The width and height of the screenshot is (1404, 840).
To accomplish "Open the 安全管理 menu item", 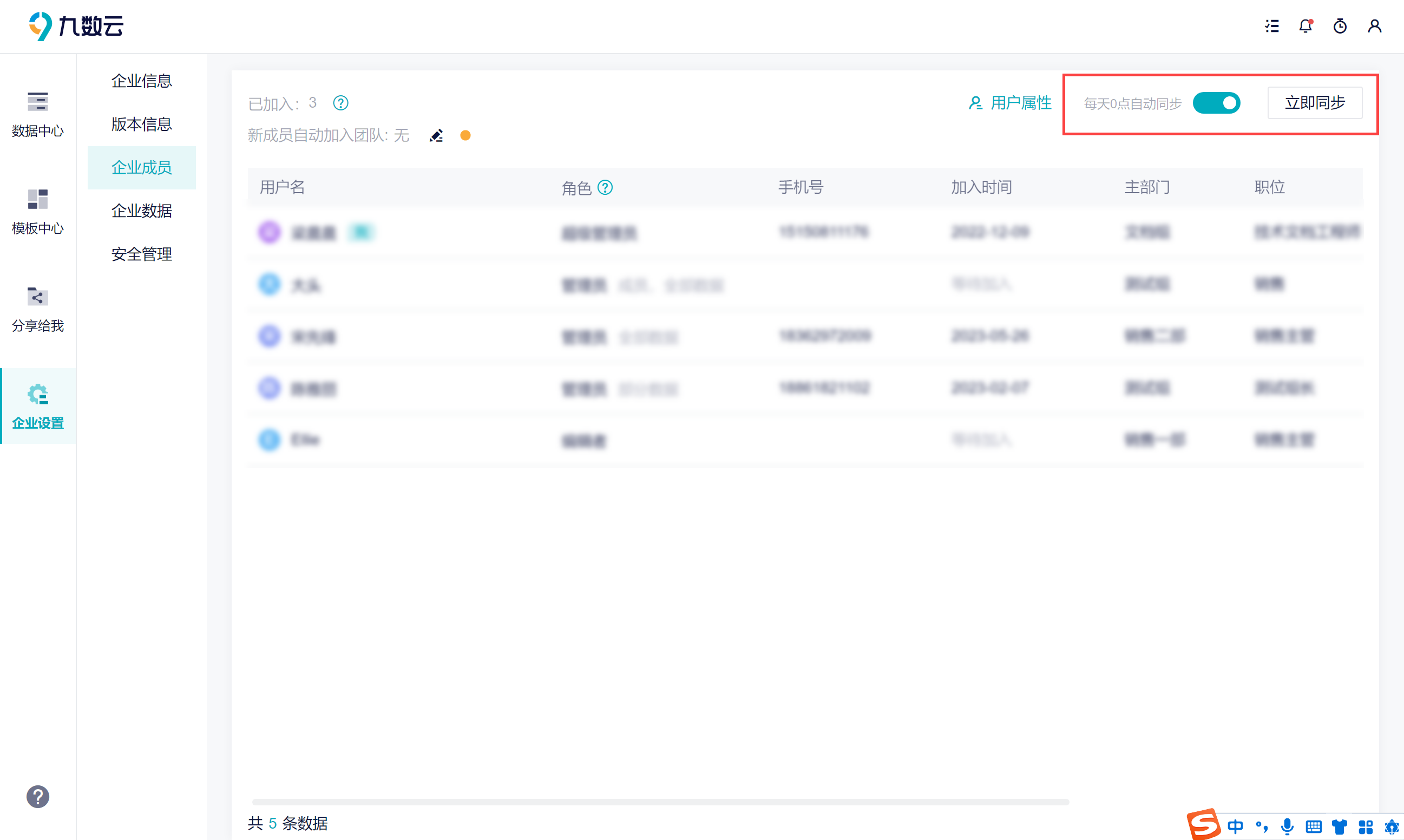I will click(141, 254).
